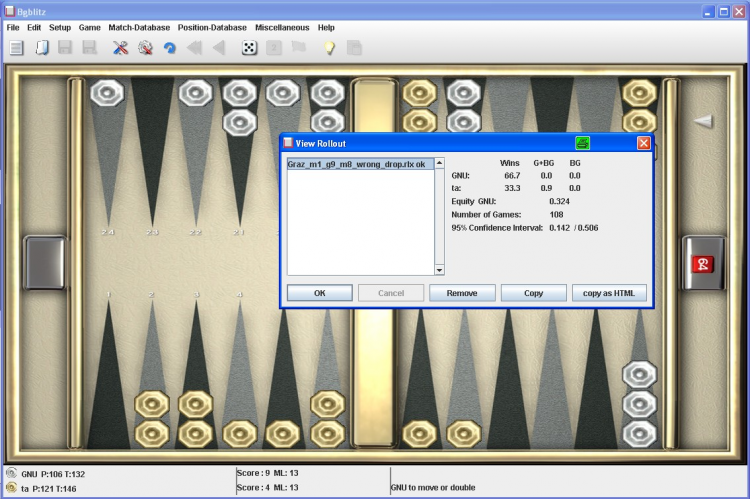750x499 pixels.
Task: Open the Match-Database menu
Action: click(139, 27)
